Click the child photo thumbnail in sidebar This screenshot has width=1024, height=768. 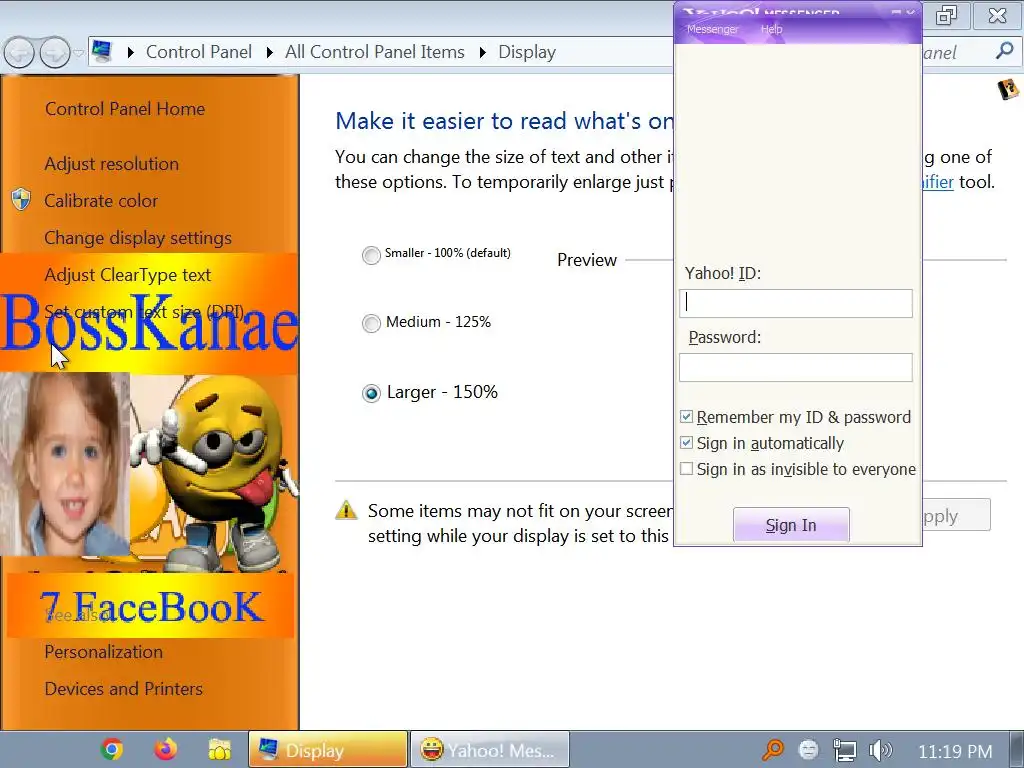click(65, 464)
